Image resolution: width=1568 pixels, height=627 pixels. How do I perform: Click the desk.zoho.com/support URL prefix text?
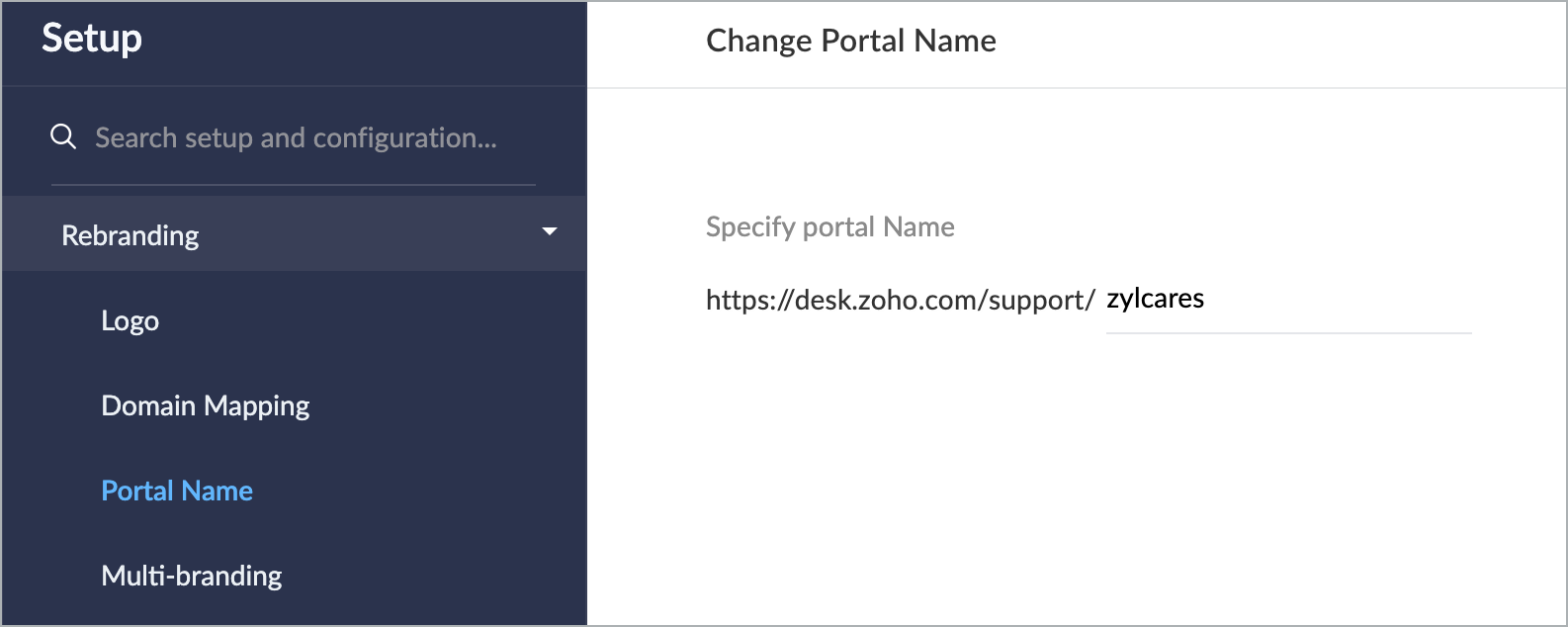(x=900, y=300)
